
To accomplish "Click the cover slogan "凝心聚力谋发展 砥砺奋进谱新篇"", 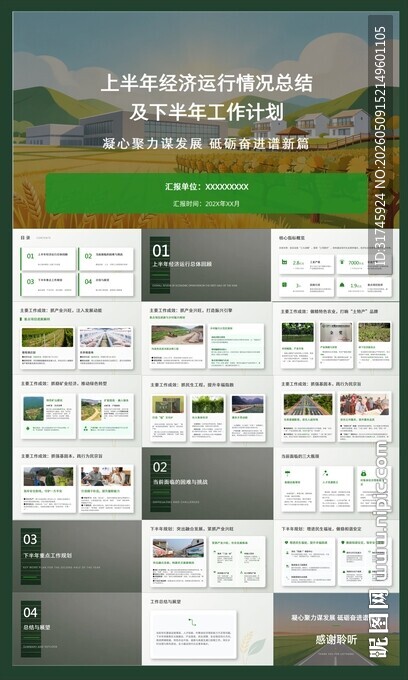I will (x=206, y=144).
